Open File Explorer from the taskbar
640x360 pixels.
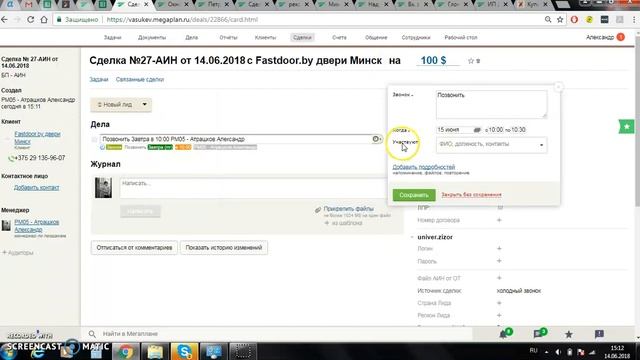tap(155, 351)
